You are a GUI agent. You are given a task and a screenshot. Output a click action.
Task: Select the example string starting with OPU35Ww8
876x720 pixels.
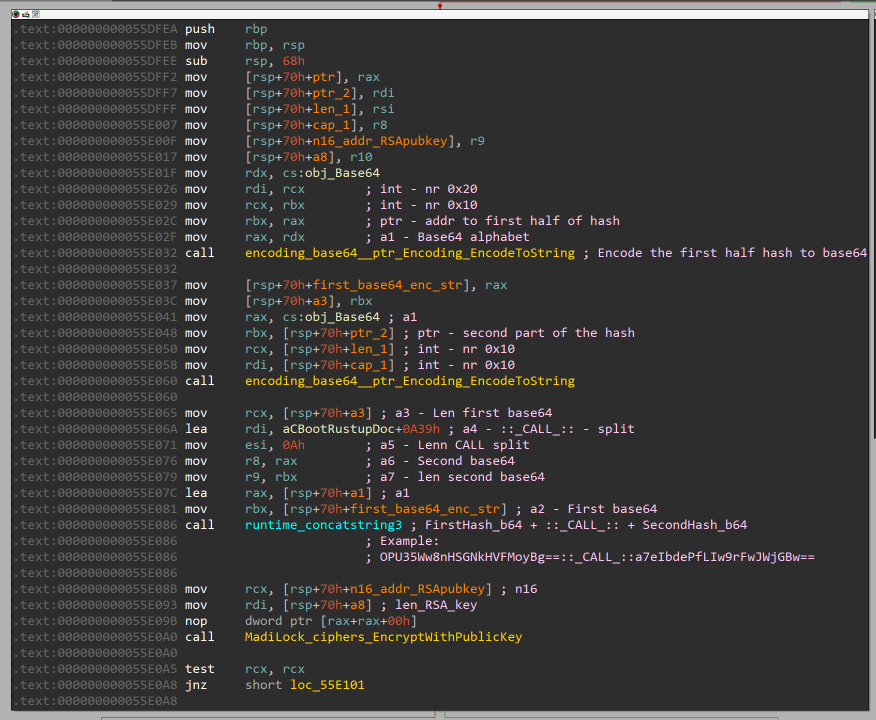pos(597,557)
